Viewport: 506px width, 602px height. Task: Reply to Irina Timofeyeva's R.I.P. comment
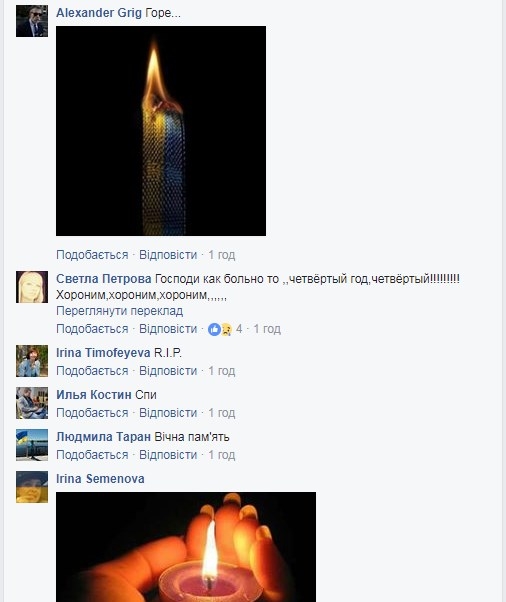(x=168, y=371)
